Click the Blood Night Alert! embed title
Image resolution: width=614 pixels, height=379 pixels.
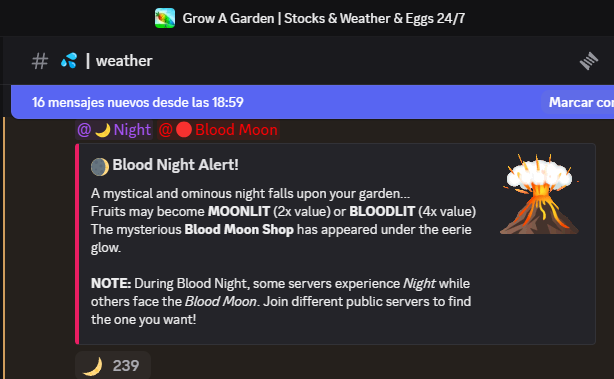coord(175,165)
